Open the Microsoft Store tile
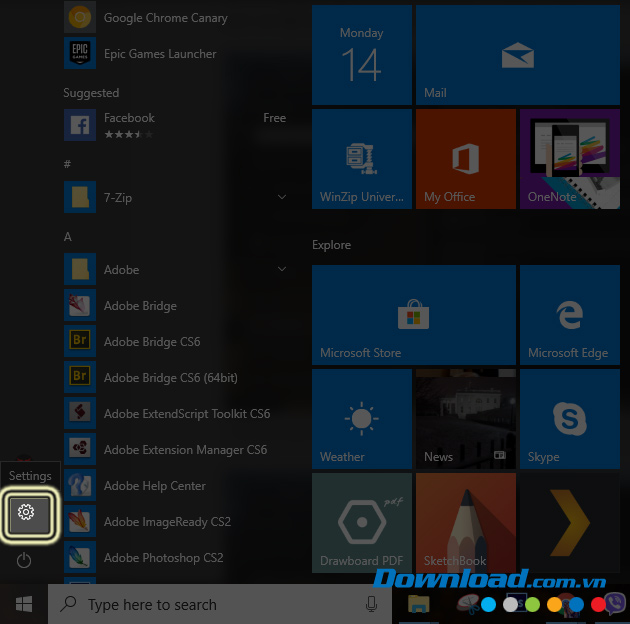The image size is (630, 624). point(414,315)
